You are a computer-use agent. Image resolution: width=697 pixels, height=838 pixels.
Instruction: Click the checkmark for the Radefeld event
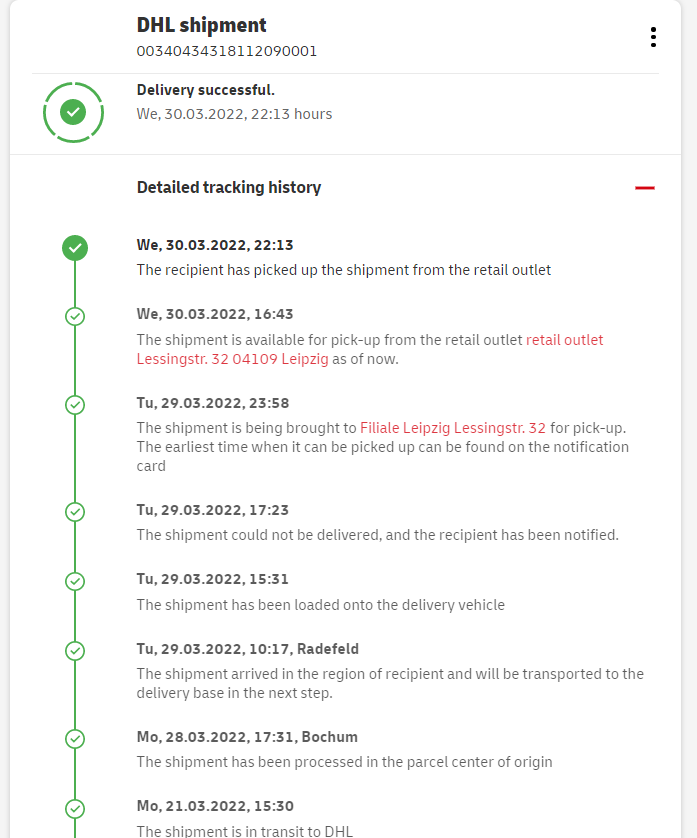point(75,651)
